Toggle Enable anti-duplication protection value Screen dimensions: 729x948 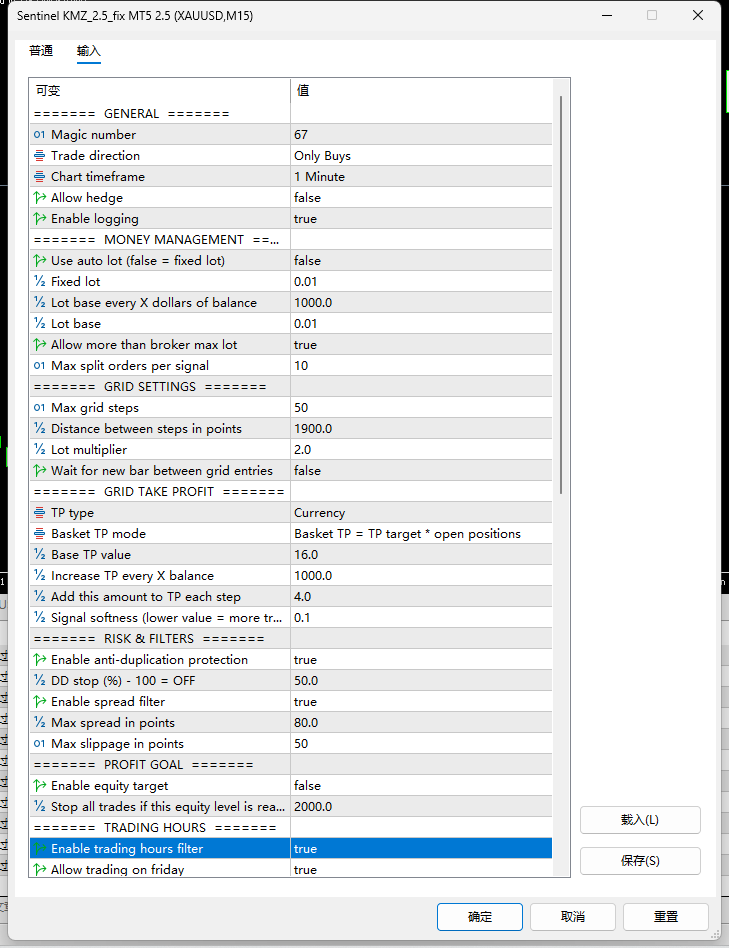coord(421,660)
